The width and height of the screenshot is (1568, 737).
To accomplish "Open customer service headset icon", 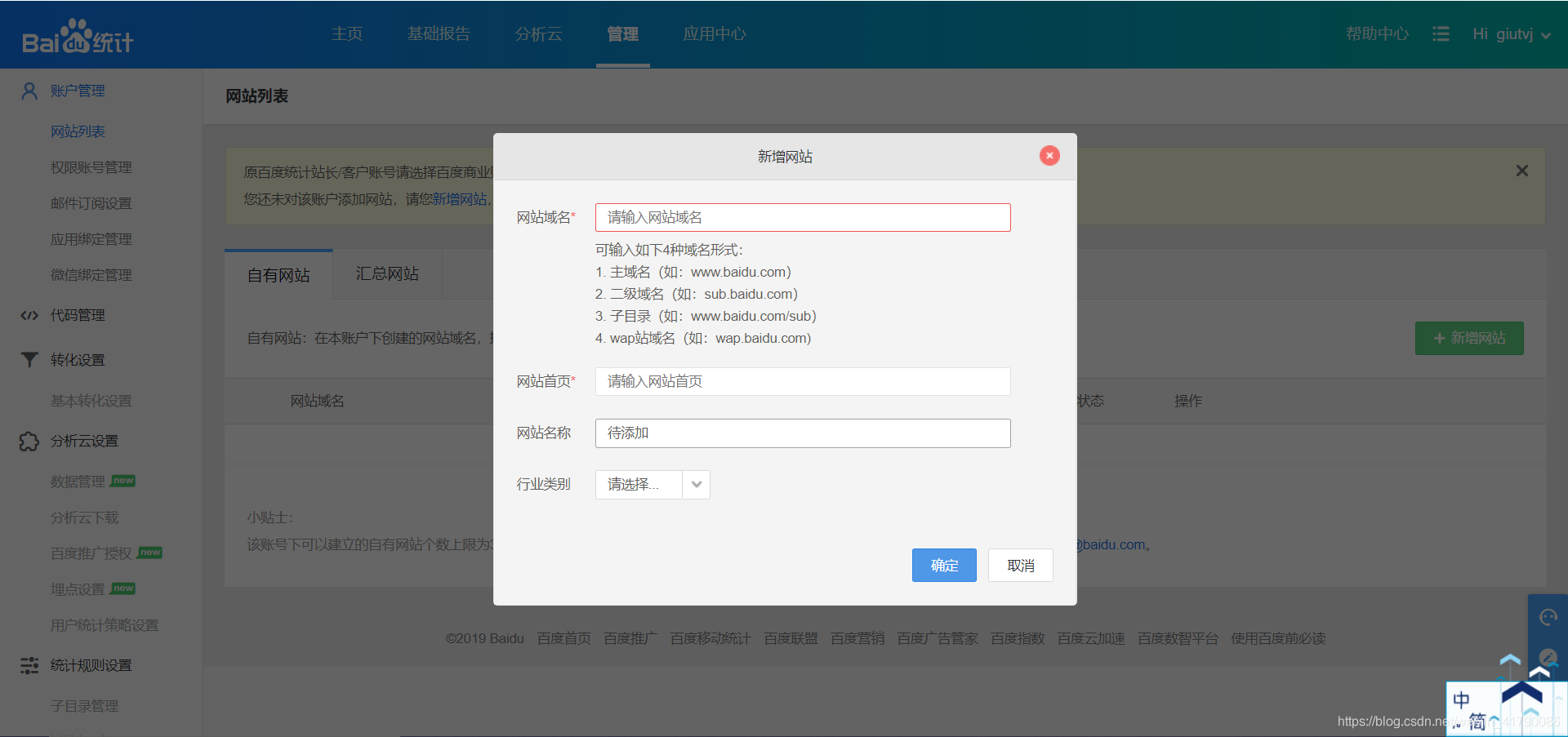I will pos(1548,617).
